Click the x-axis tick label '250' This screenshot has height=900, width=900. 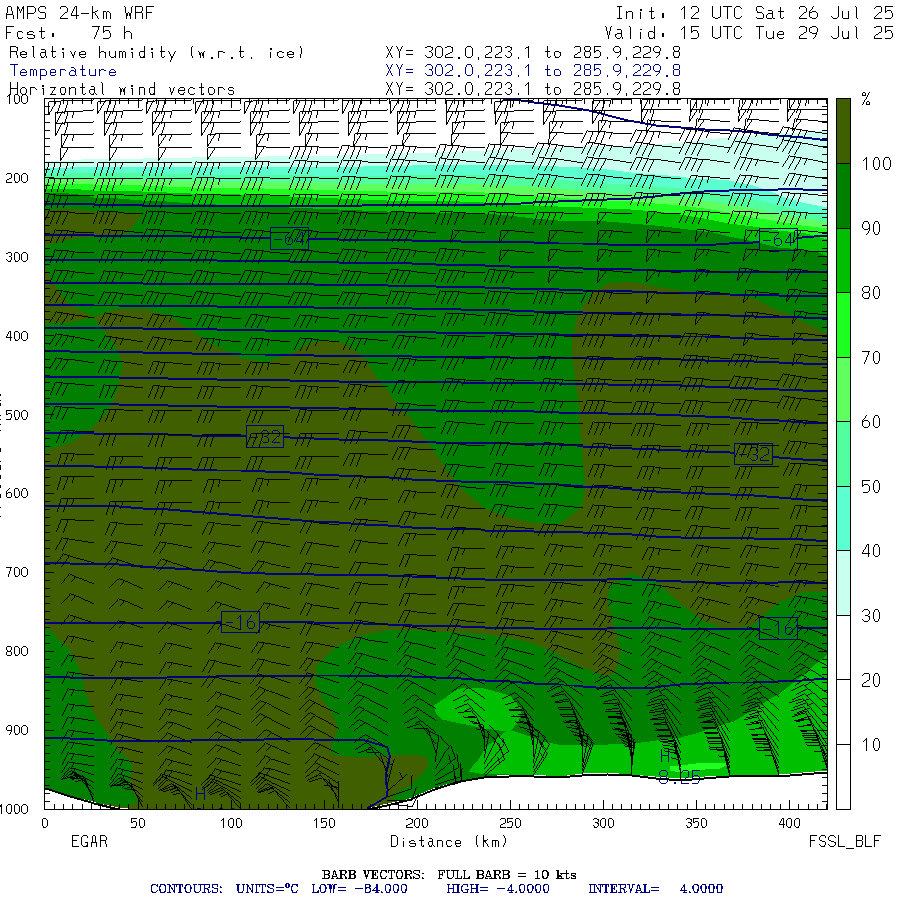click(510, 823)
